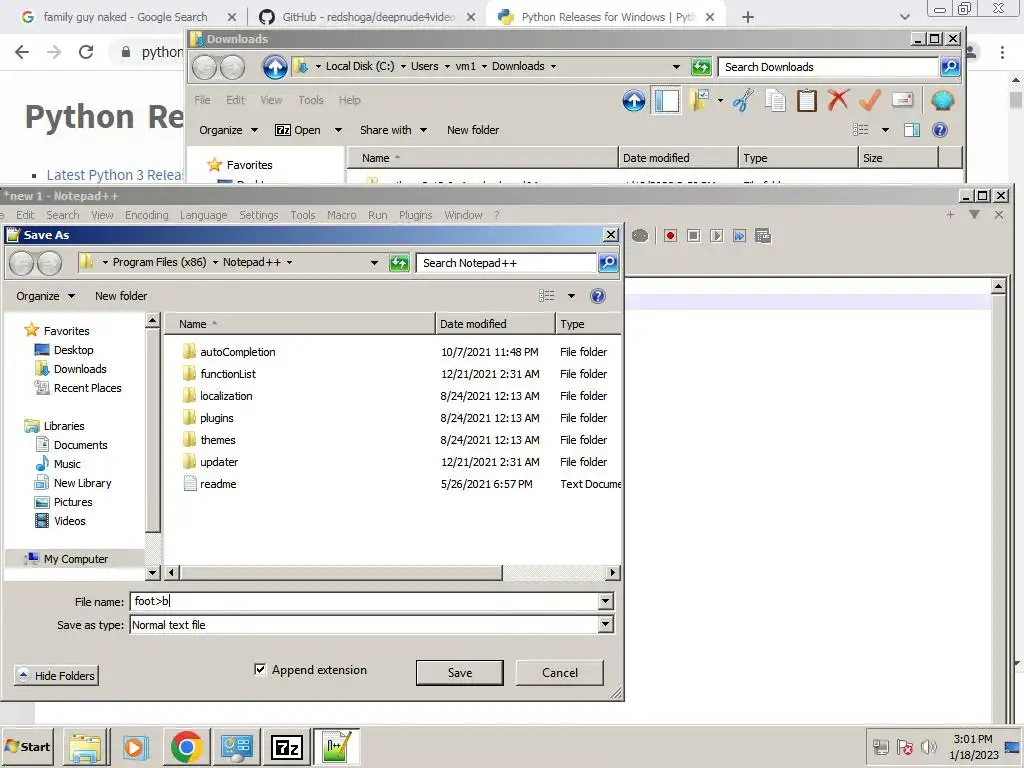Open Windows Media Player taskbar icon
This screenshot has width=1024, height=768.
136,746
